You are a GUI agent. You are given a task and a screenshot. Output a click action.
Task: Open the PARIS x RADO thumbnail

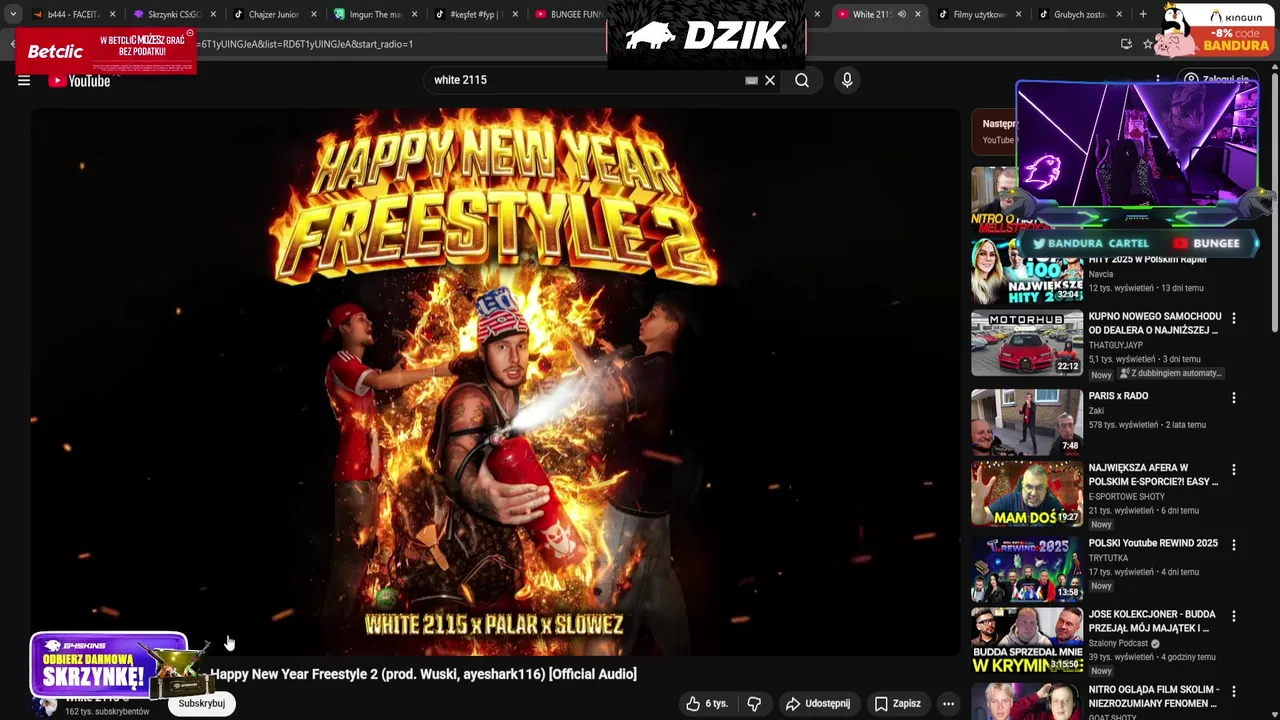(x=1027, y=421)
